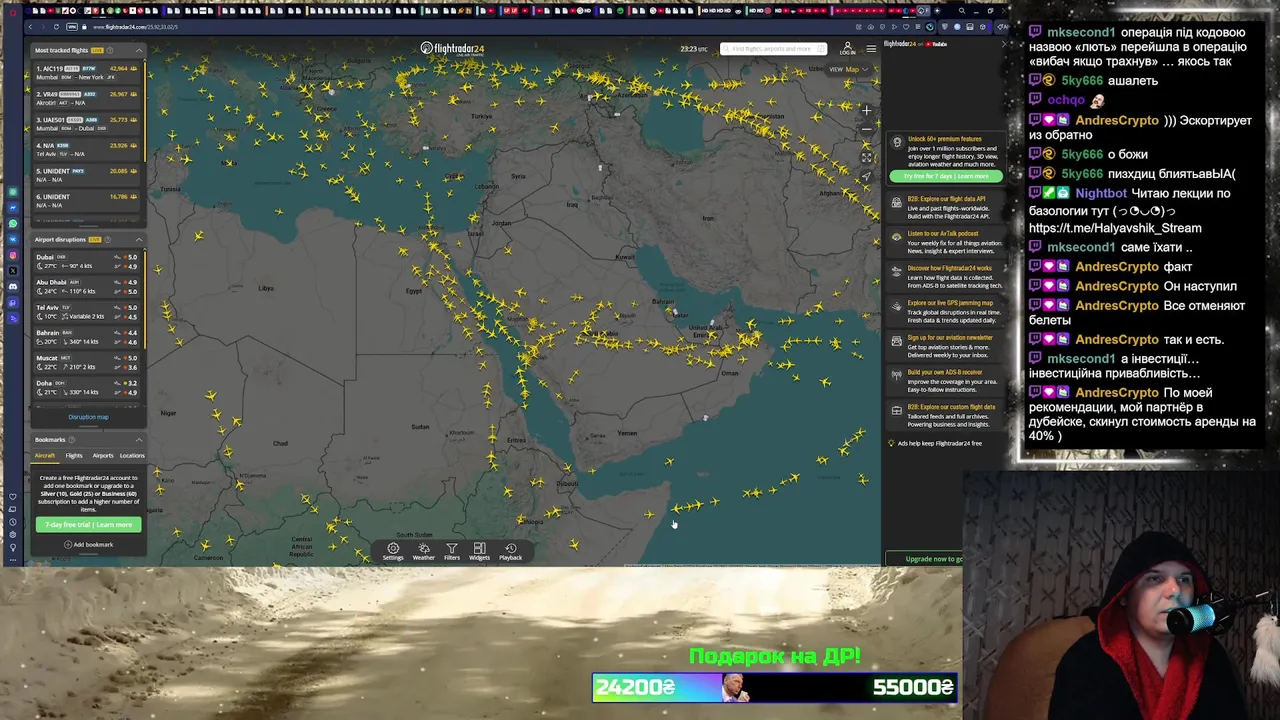Click Try free for 7 days button

coord(945,176)
